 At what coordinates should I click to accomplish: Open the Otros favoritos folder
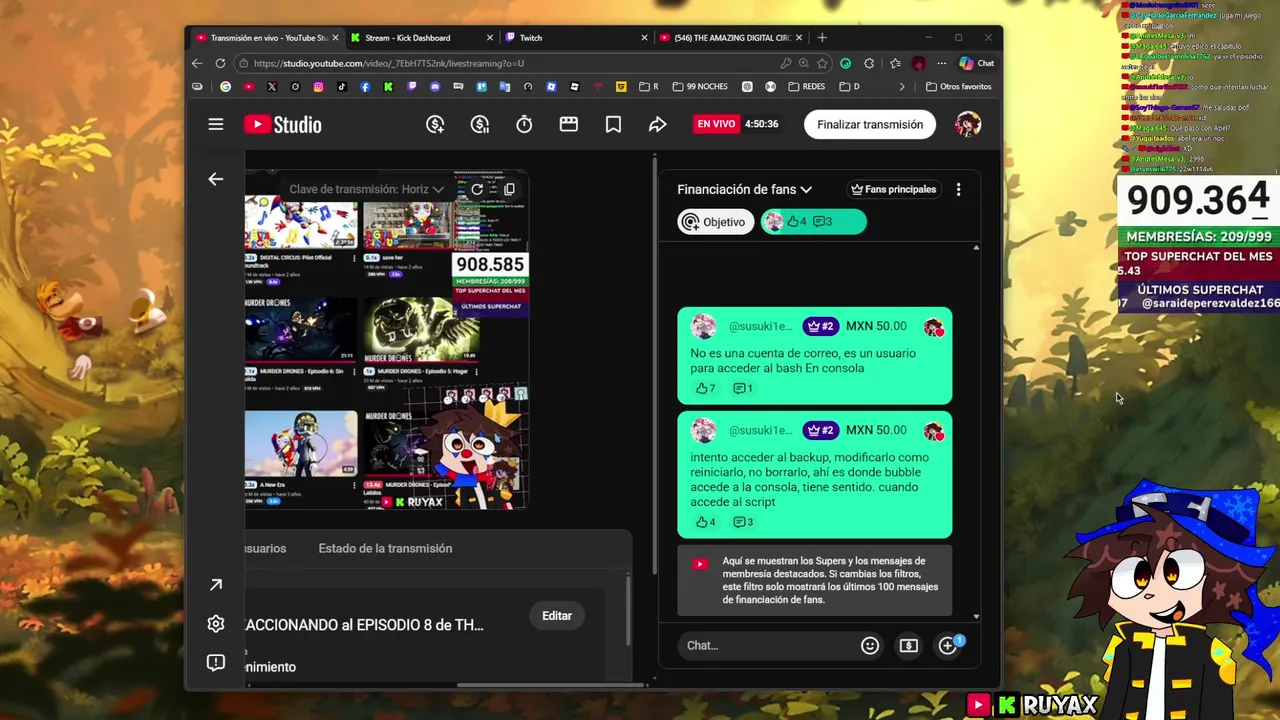[959, 87]
